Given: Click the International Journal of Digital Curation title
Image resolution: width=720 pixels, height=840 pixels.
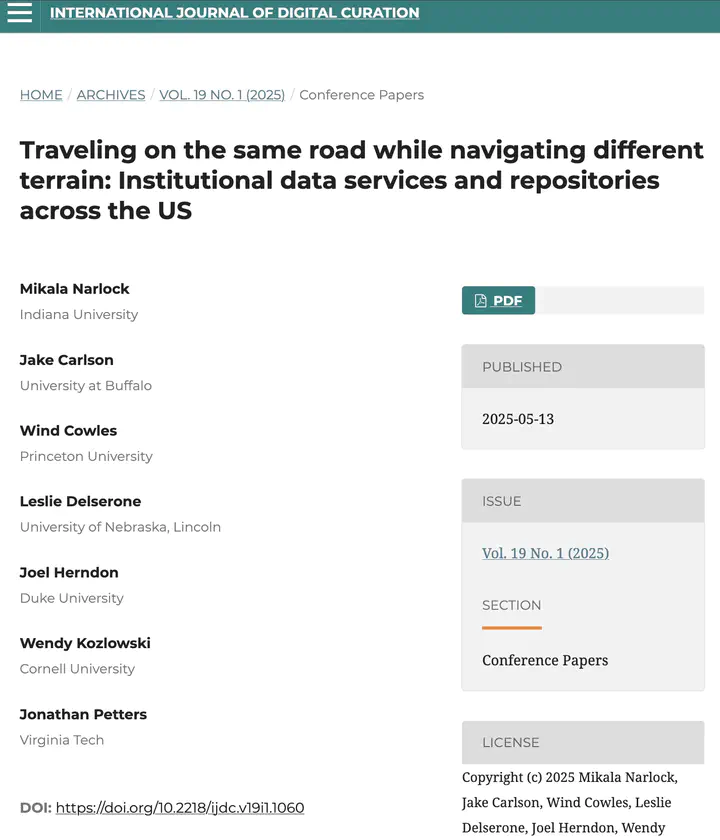Looking at the screenshot, I should pos(234,13).
